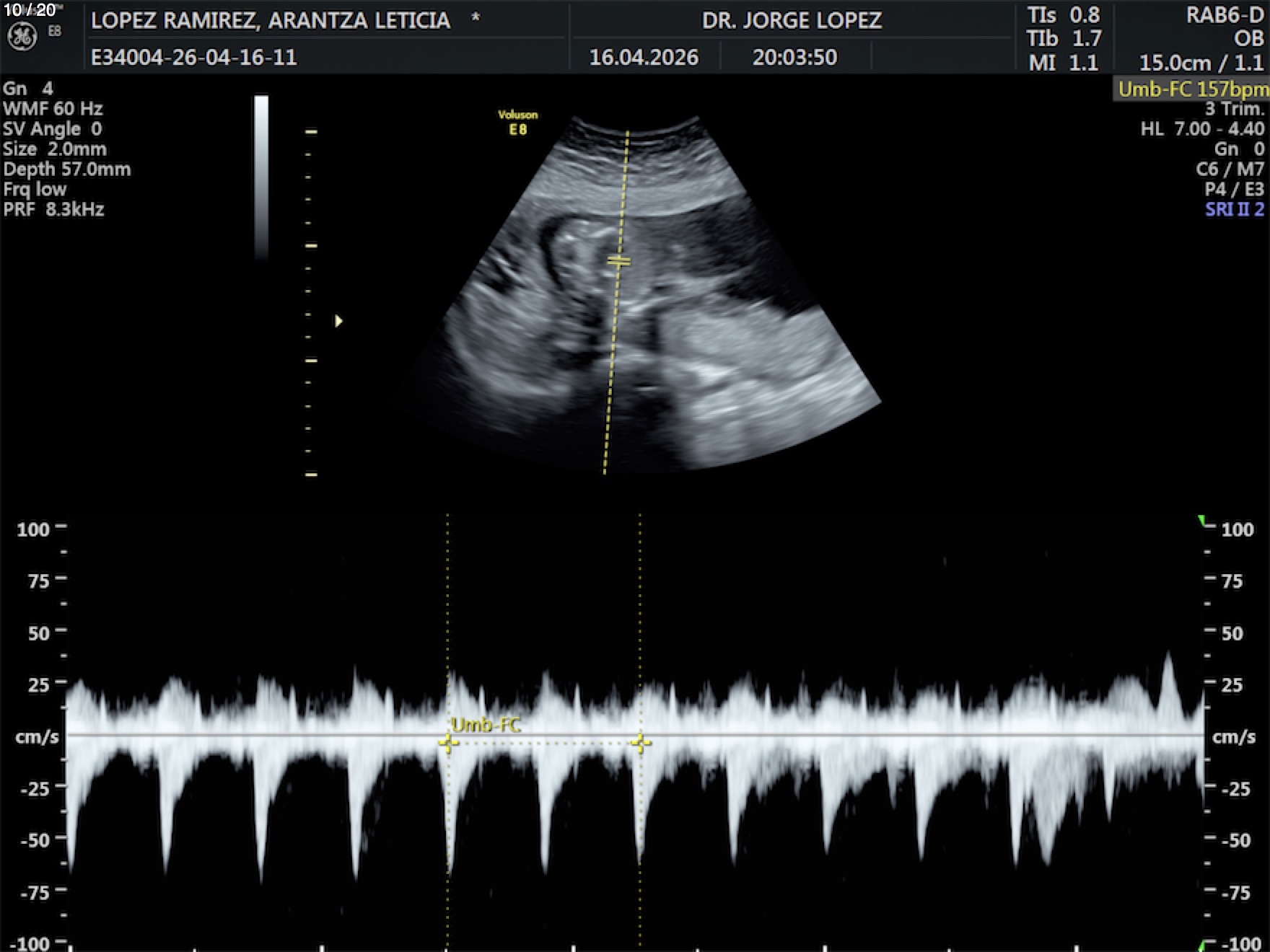Viewport: 1270px width, 952px height.
Task: Click the GE logo icon
Action: [x=22, y=37]
